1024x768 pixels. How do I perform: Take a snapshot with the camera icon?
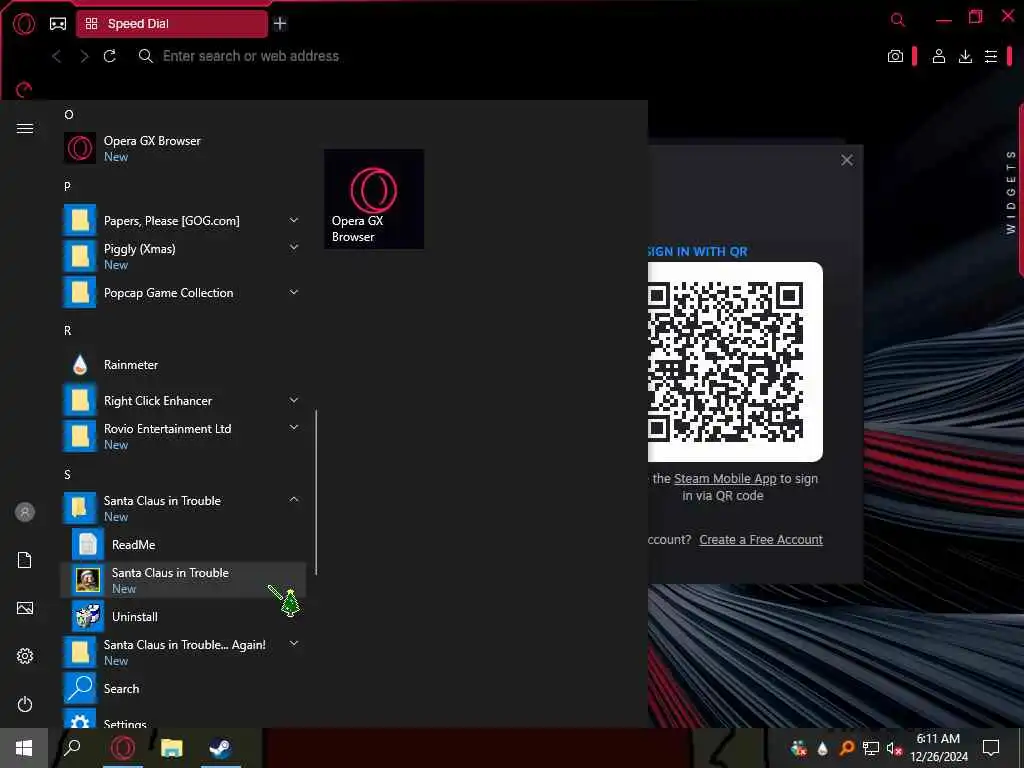pos(895,56)
